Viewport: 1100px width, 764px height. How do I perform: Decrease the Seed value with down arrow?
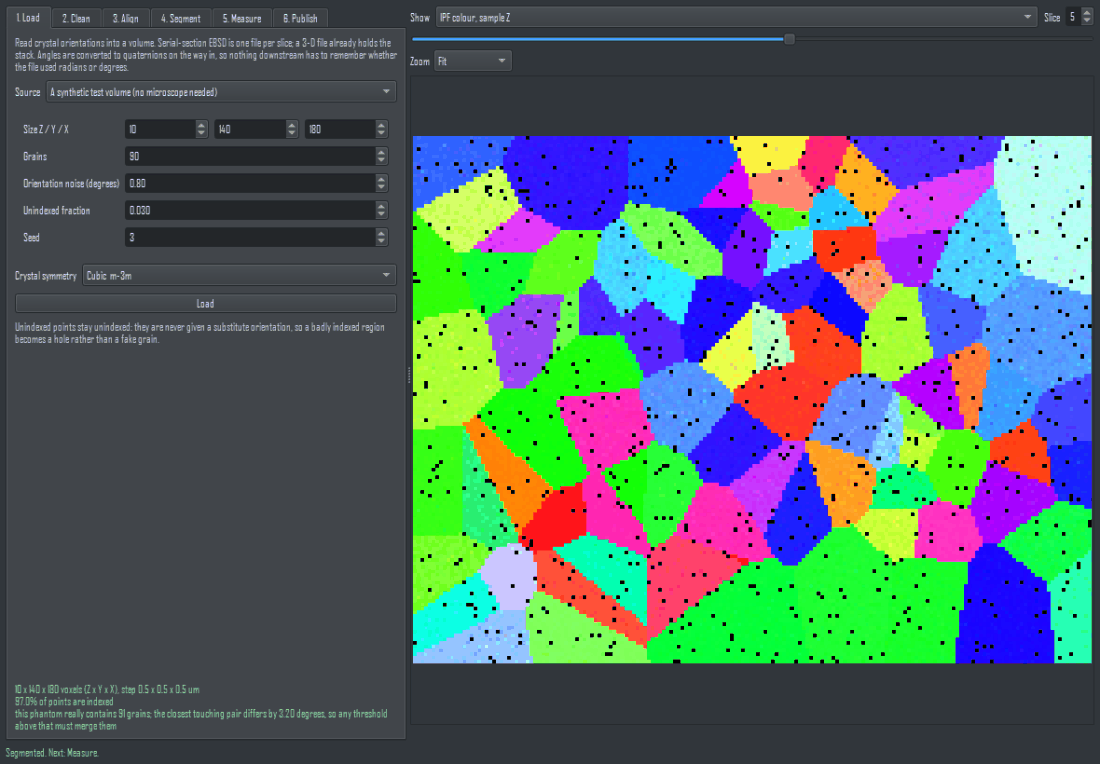[x=382, y=242]
